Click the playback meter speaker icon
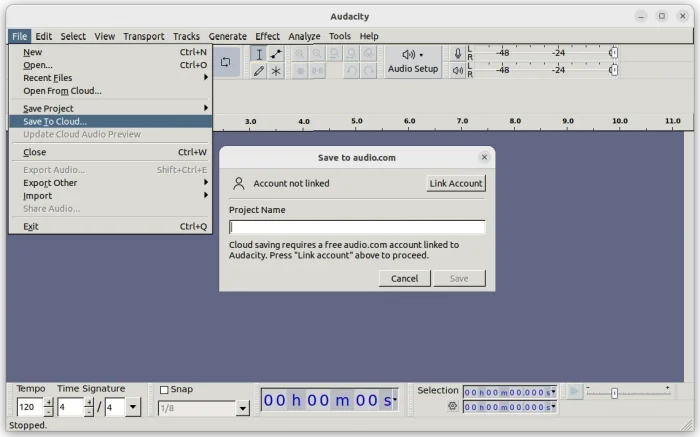 pos(458,70)
